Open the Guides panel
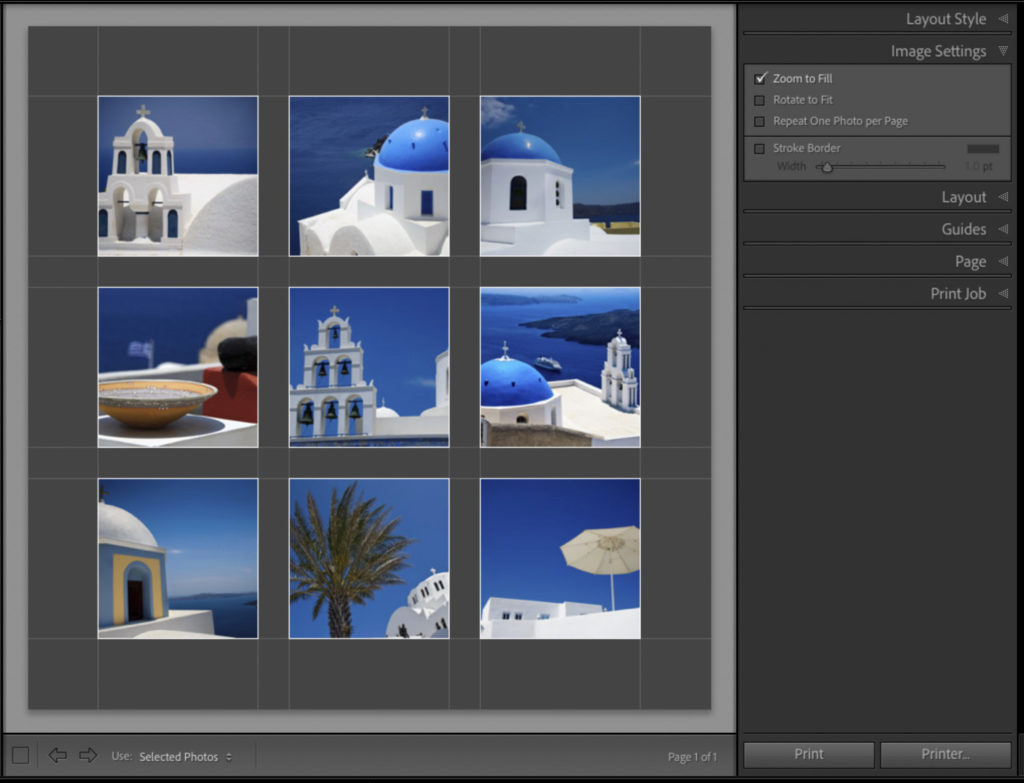Viewport: 1024px width, 783px height. click(x=963, y=229)
